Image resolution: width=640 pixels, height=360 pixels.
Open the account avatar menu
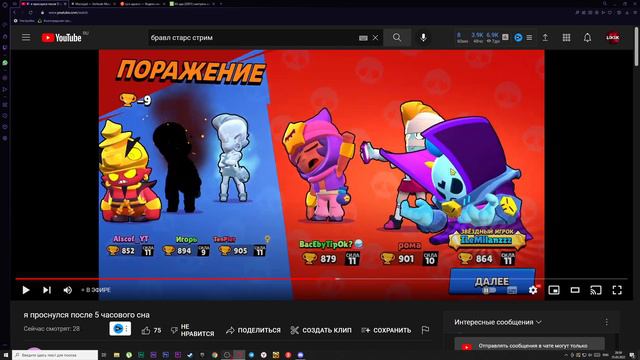click(x=613, y=38)
